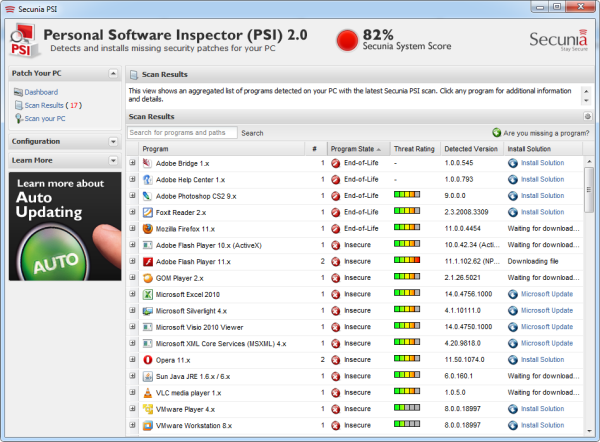This screenshot has width=600, height=442.
Task: Click the Opera 11.x program icon
Action: pos(147,360)
